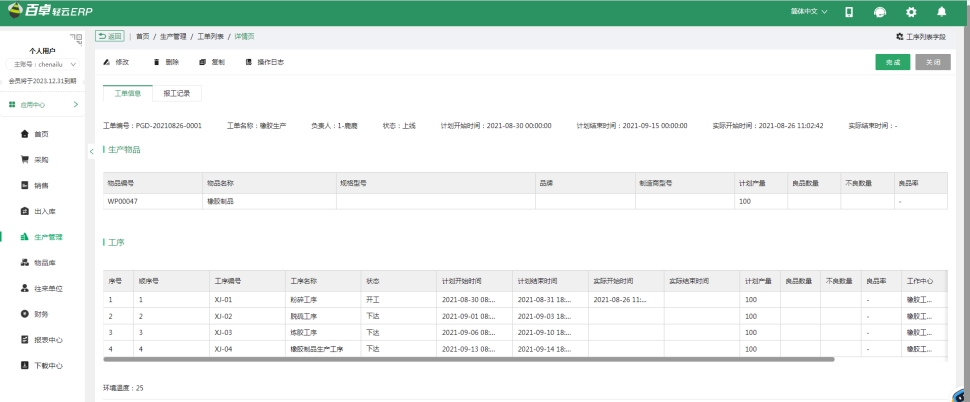Image resolution: width=970 pixels, height=402 pixels.
Task: Click the green 完成 button
Action: [x=892, y=62]
